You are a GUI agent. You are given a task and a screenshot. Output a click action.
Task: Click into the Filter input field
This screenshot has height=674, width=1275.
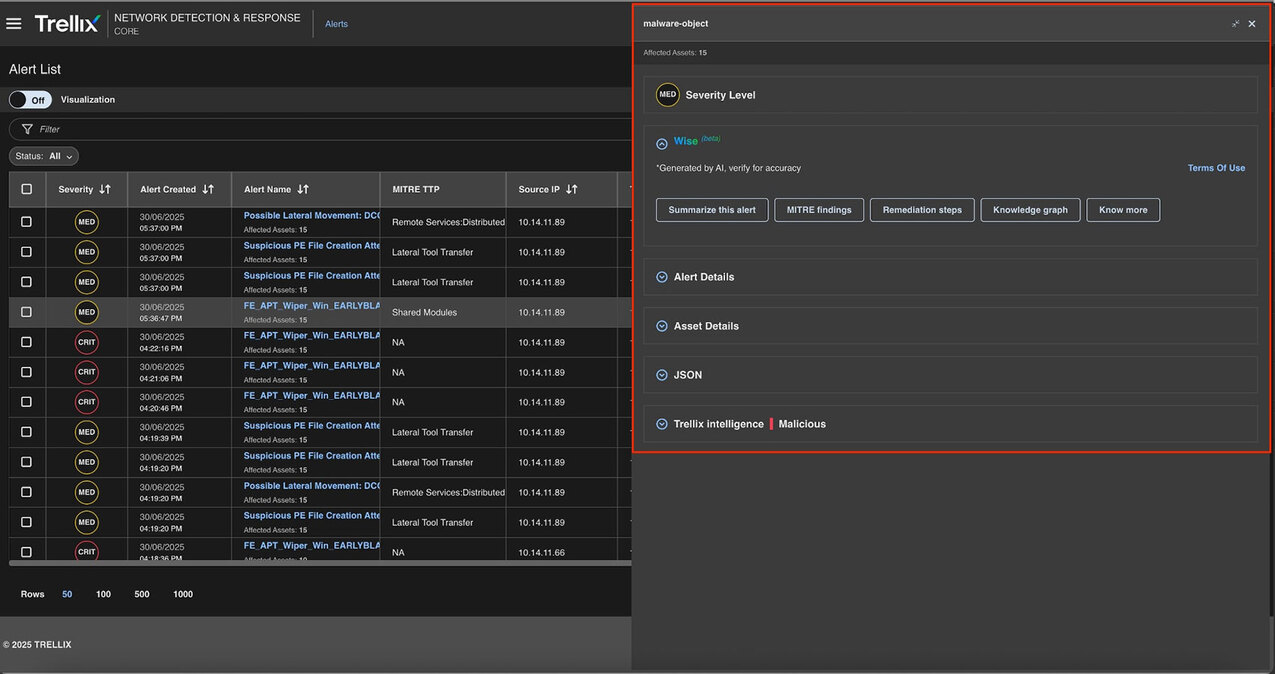click(320, 129)
